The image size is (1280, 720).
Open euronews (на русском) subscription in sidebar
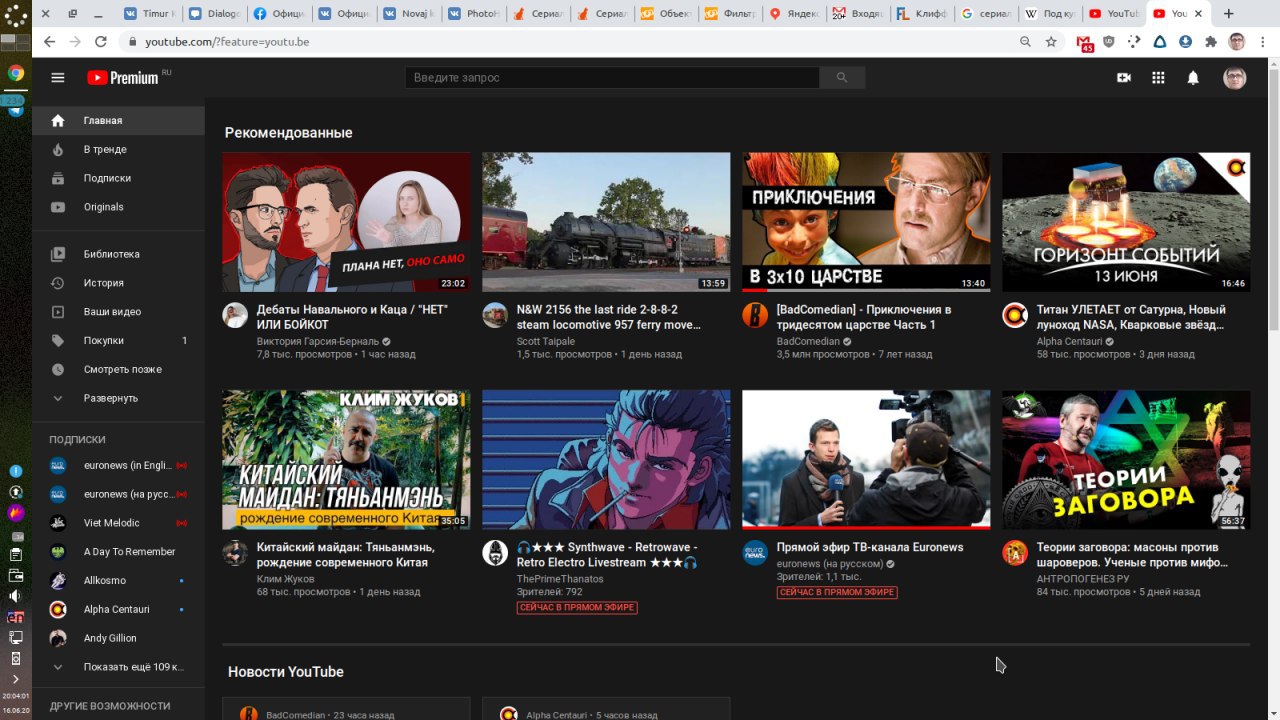click(118, 494)
